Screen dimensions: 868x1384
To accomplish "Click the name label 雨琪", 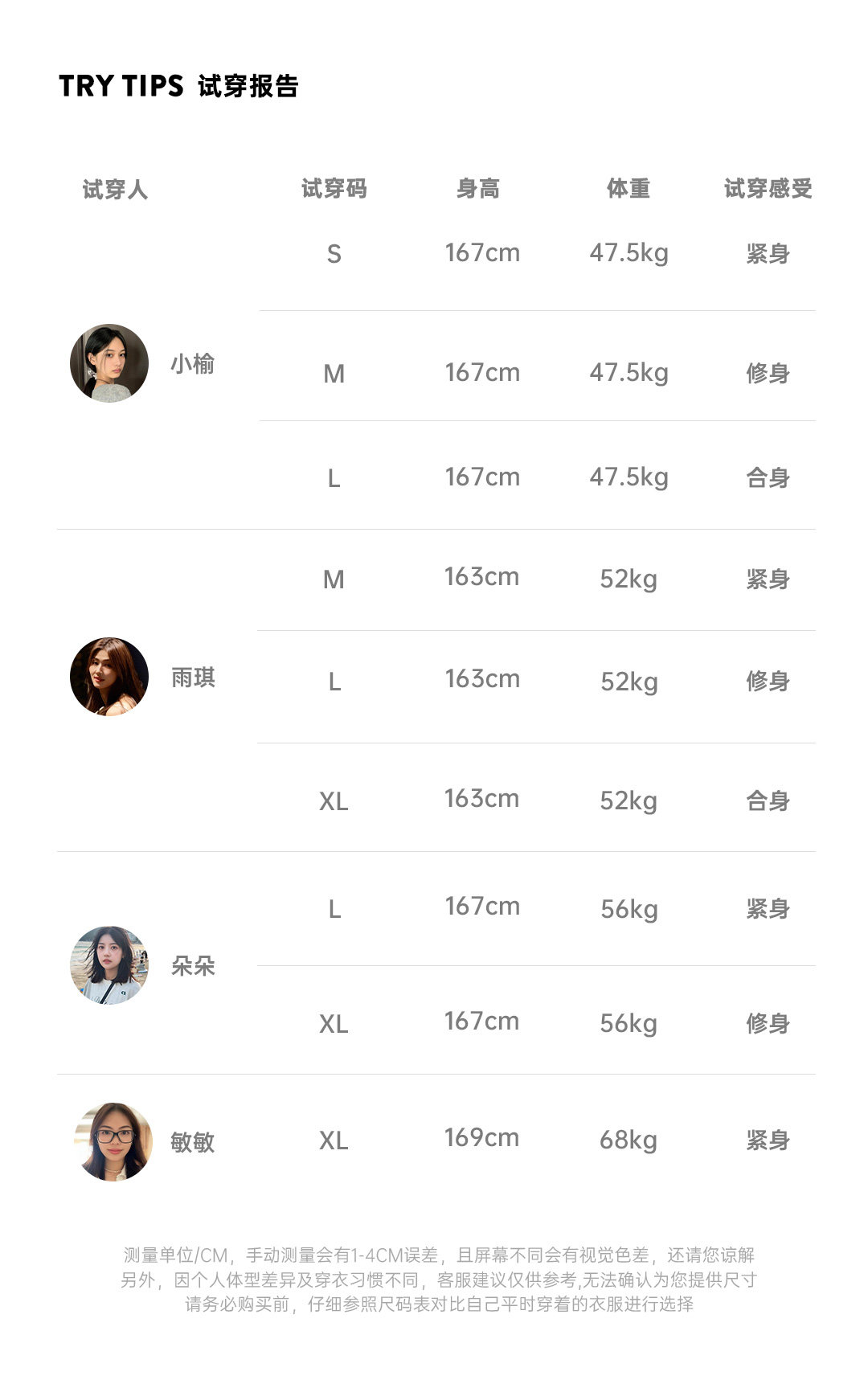I will 193,678.
